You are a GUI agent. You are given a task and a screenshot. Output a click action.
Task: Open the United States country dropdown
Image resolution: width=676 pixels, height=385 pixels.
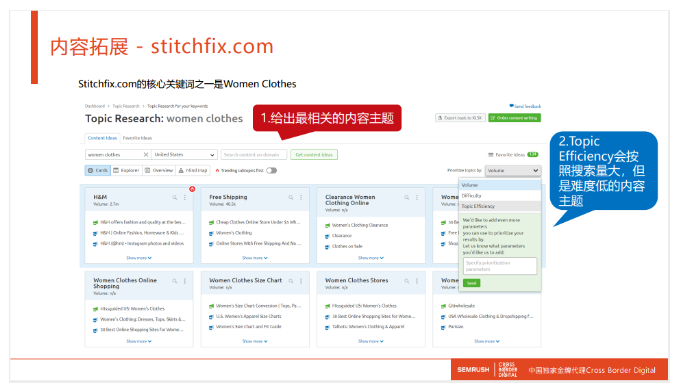pos(185,154)
